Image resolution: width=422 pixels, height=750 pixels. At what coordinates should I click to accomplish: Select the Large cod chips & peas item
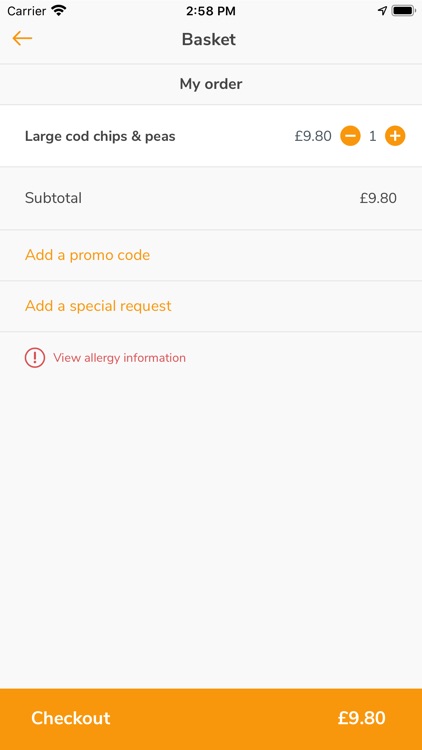point(100,136)
